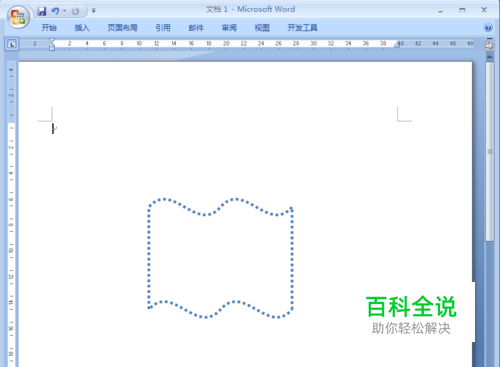Select the 开发工具 tab
Image resolution: width=500 pixels, height=367 pixels.
(302, 28)
